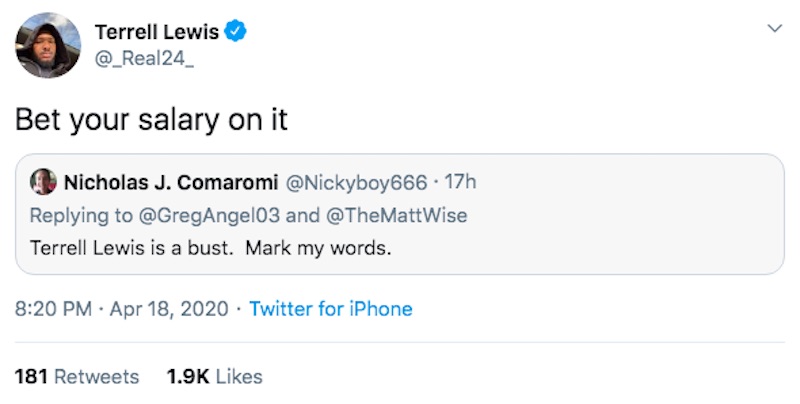The width and height of the screenshot is (800, 404).
Task: Open Terrell Lewis's profile picture
Action: click(x=48, y=45)
